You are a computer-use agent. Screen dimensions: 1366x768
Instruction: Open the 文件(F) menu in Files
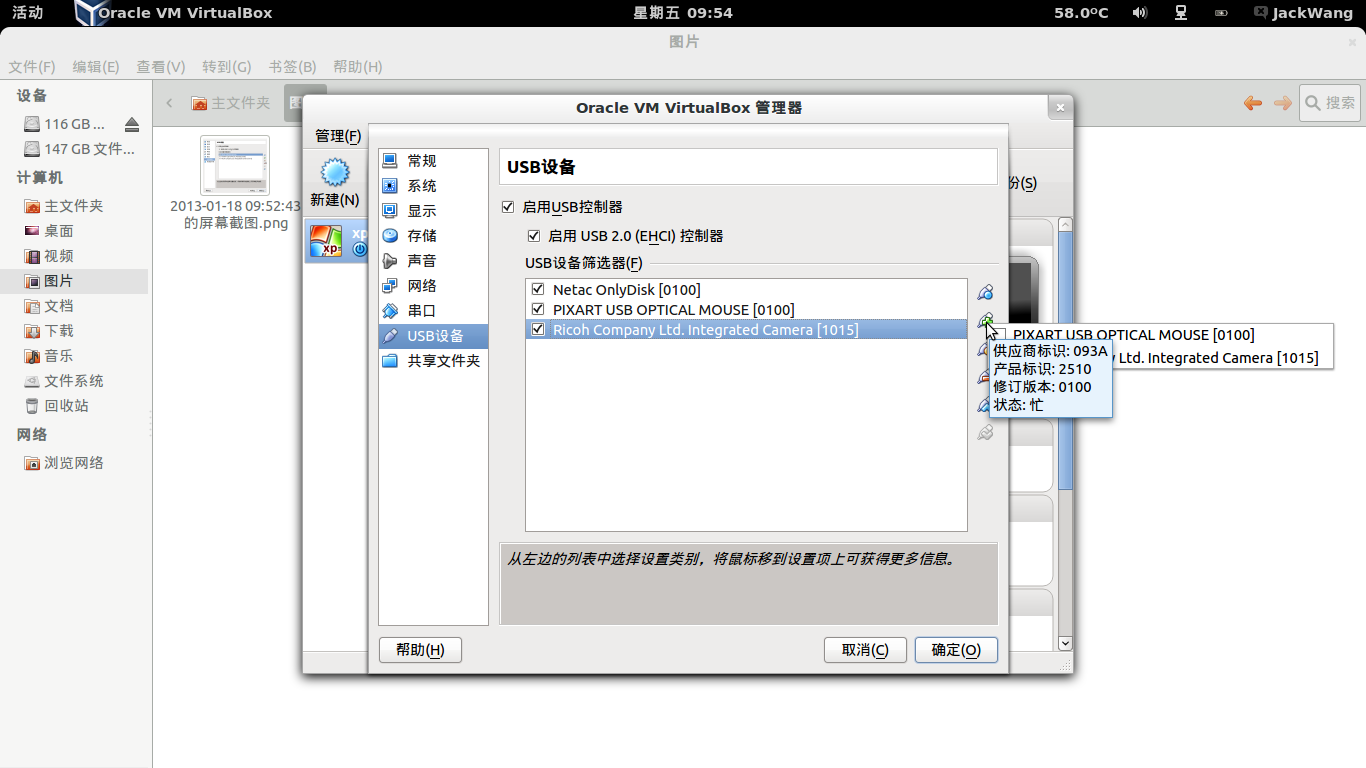[x=32, y=67]
